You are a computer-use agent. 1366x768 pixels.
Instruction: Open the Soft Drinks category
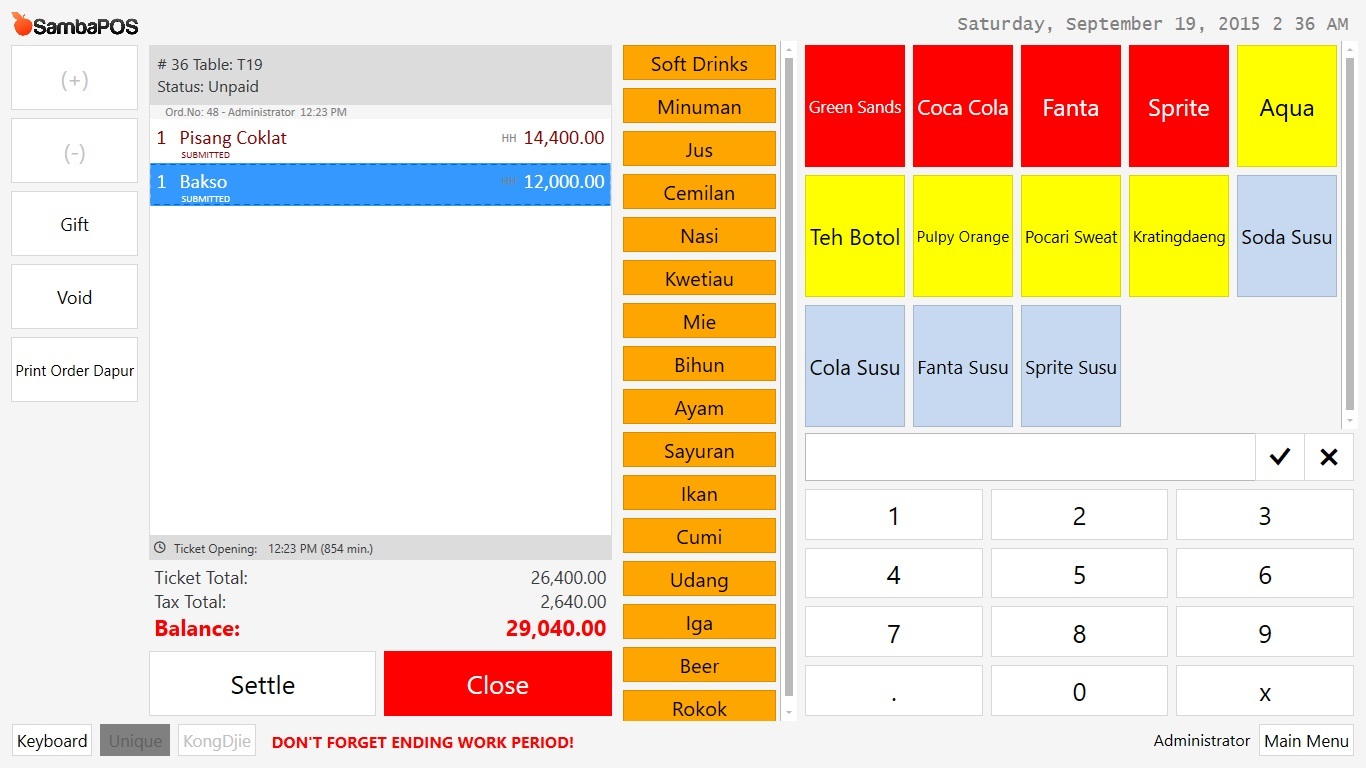[x=699, y=63]
